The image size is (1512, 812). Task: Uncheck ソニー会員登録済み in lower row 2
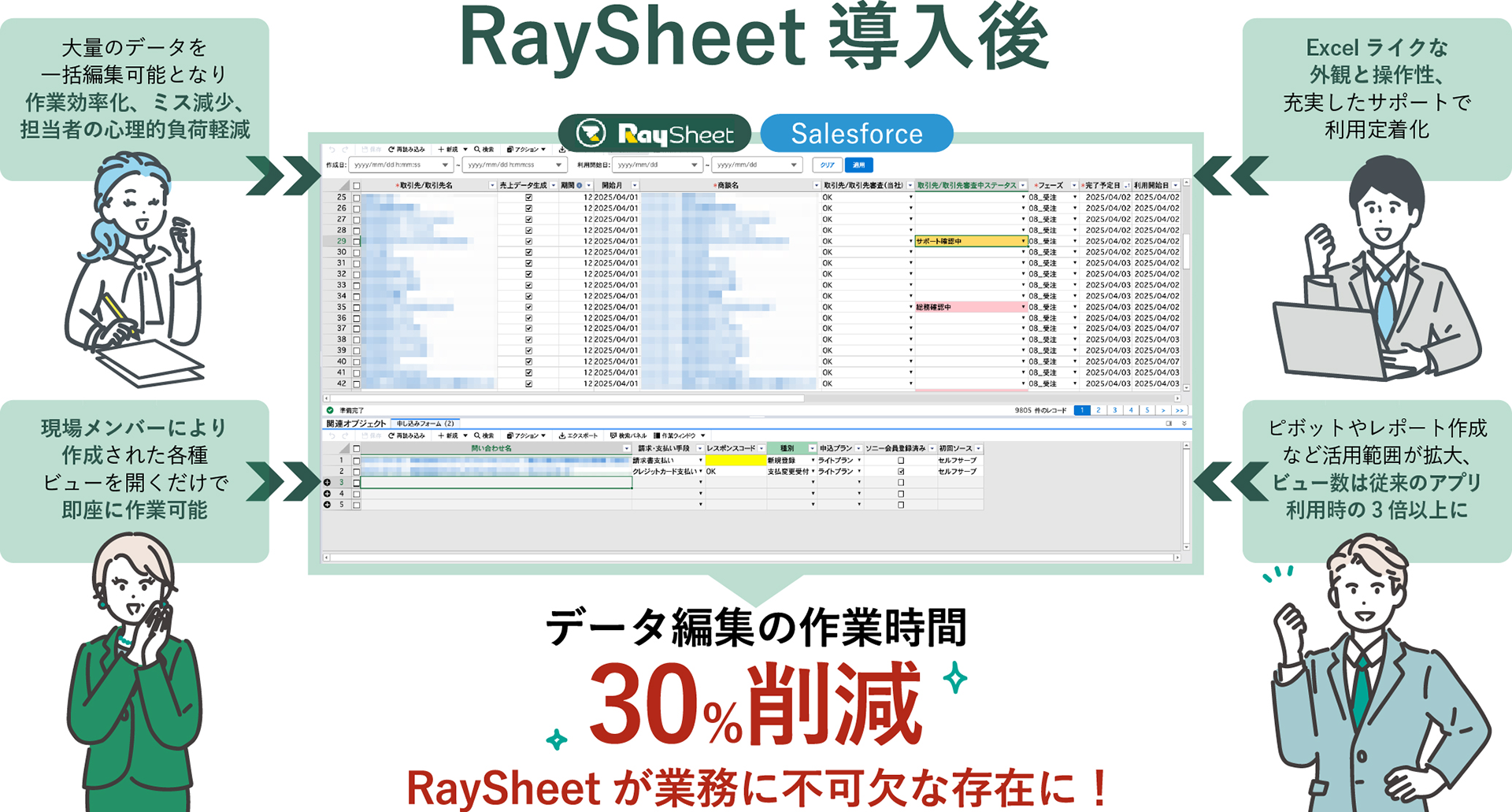tap(901, 472)
